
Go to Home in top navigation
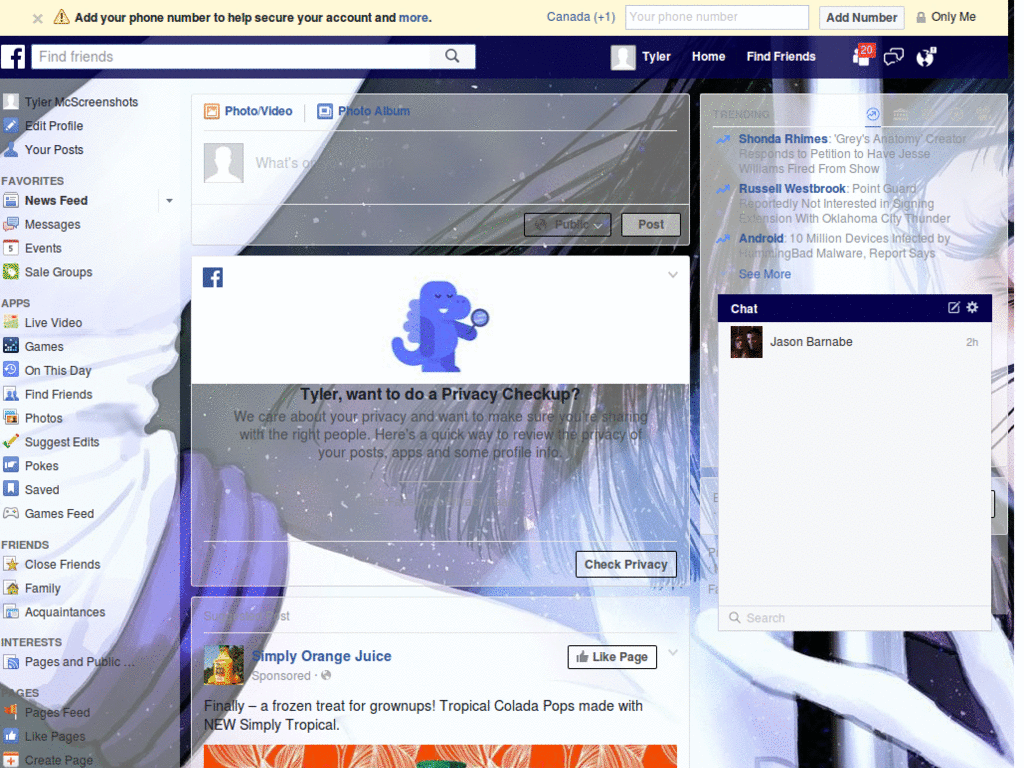pos(709,57)
